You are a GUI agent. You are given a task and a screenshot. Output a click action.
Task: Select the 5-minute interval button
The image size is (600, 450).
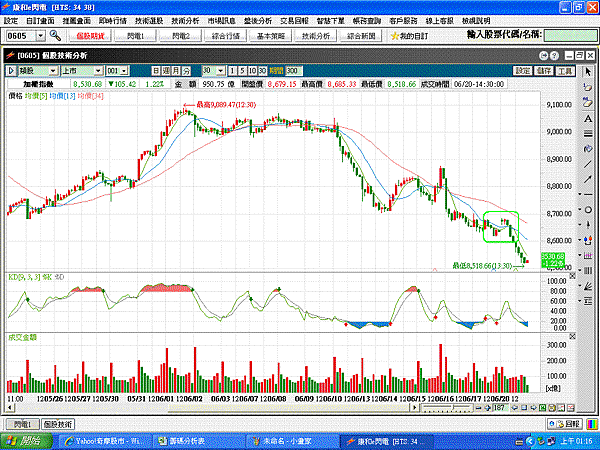[x=242, y=71]
